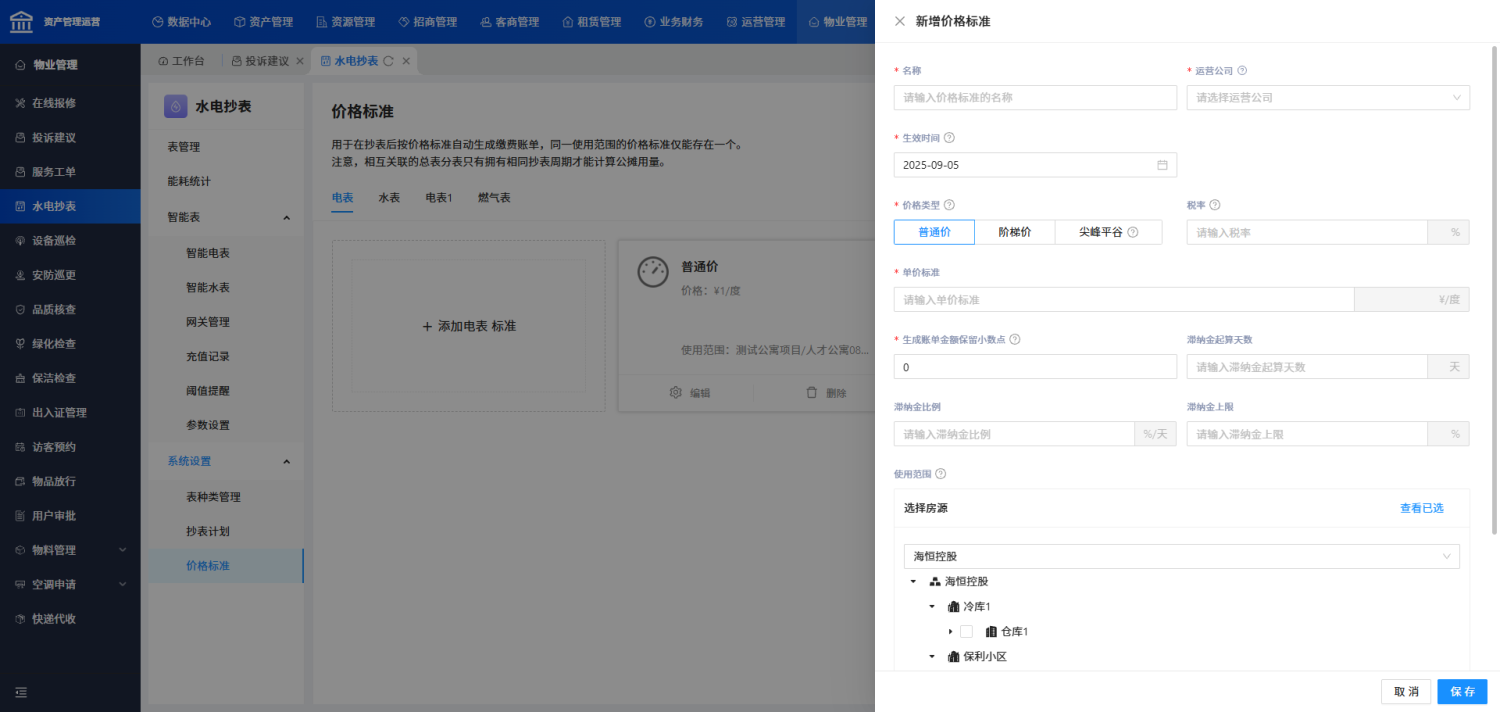Check the 仓库1 checkbox
The height and width of the screenshot is (712, 1500).
pyautogui.click(x=966, y=632)
